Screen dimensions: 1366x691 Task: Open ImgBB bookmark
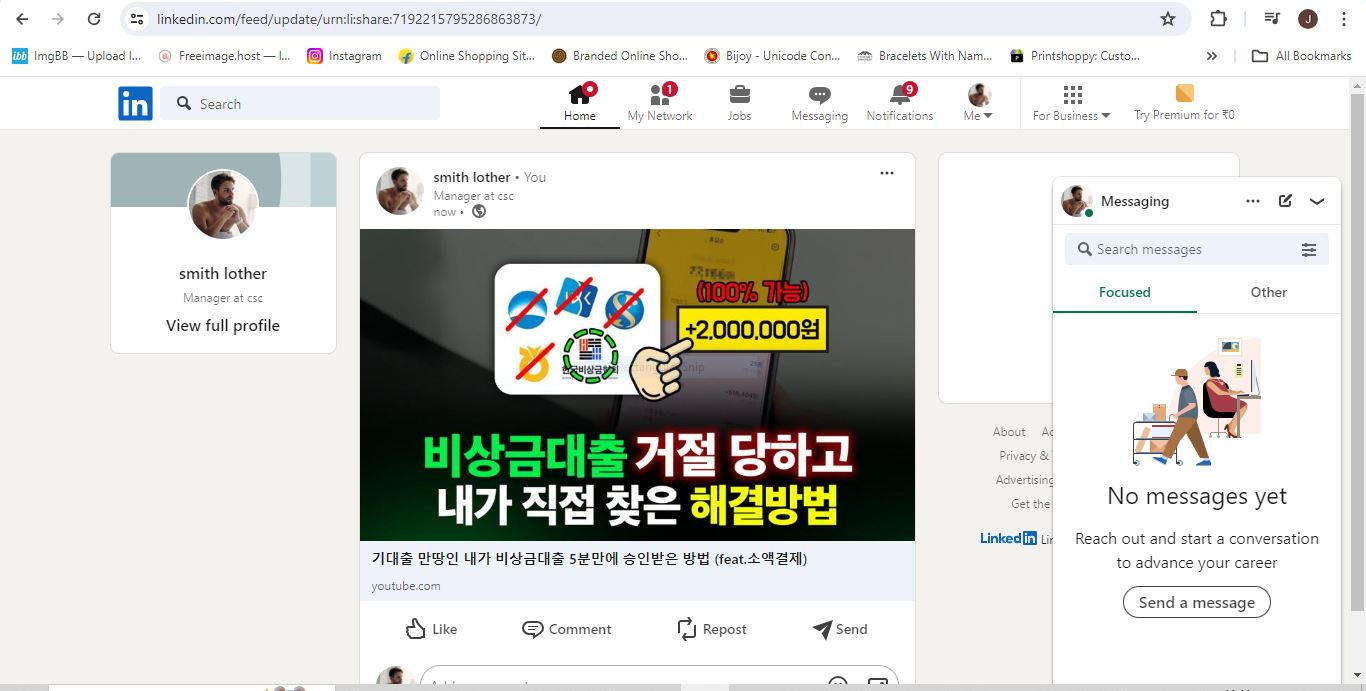click(x=76, y=56)
